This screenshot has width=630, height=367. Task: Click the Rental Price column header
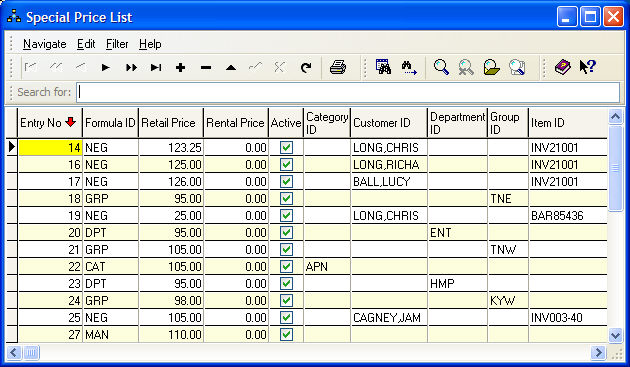click(236, 123)
